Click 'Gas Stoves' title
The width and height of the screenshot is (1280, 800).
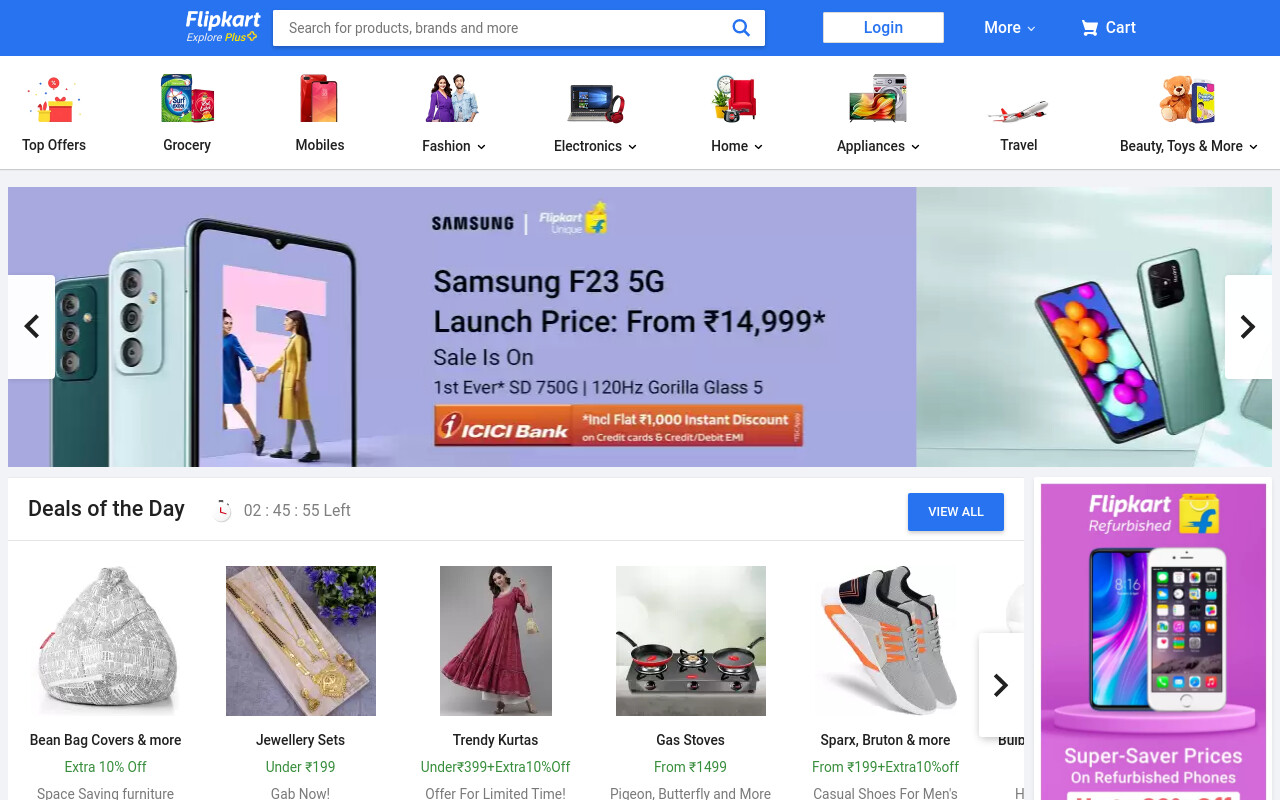pyautogui.click(x=690, y=740)
